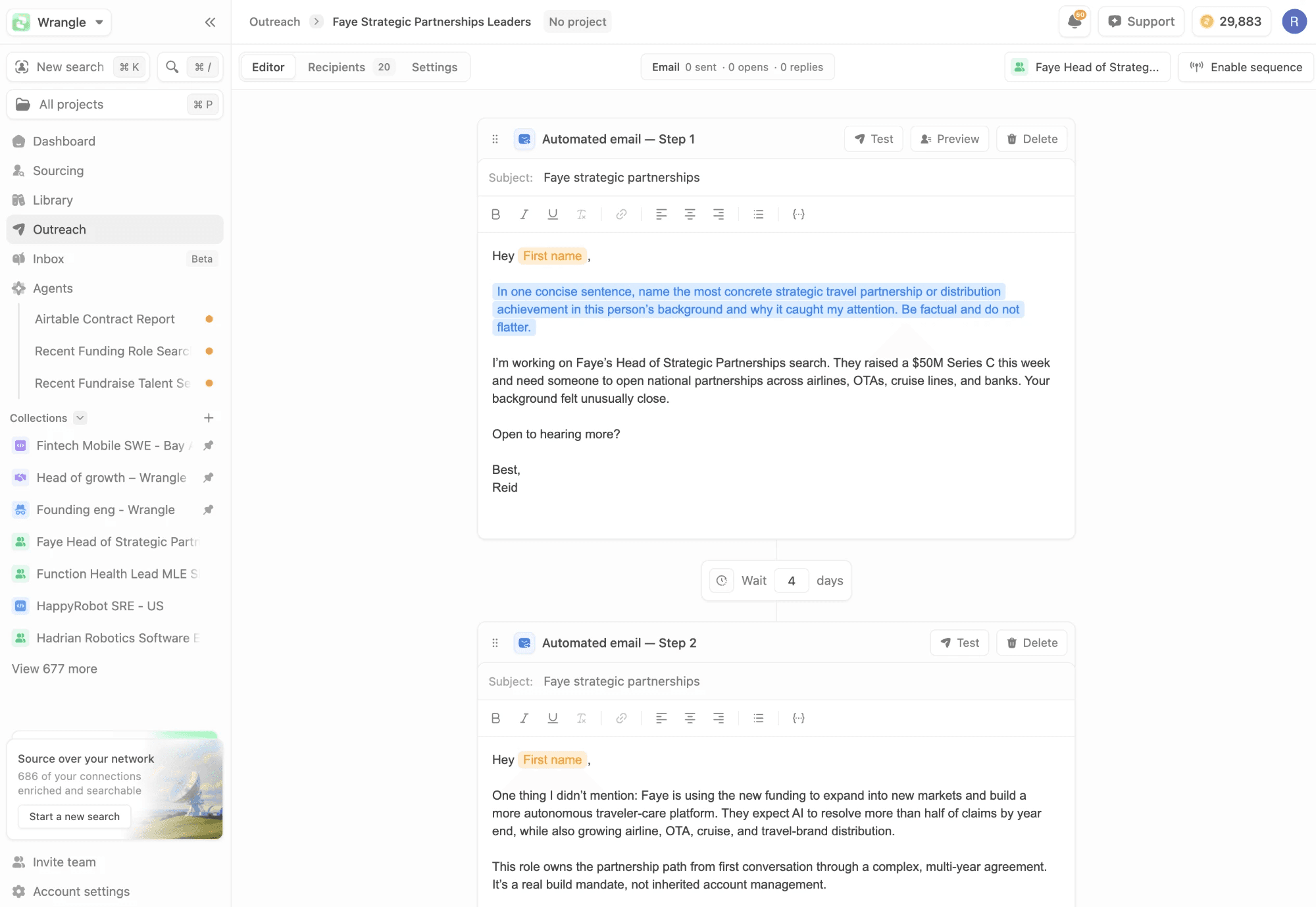Click the search magnifier button

click(x=172, y=67)
